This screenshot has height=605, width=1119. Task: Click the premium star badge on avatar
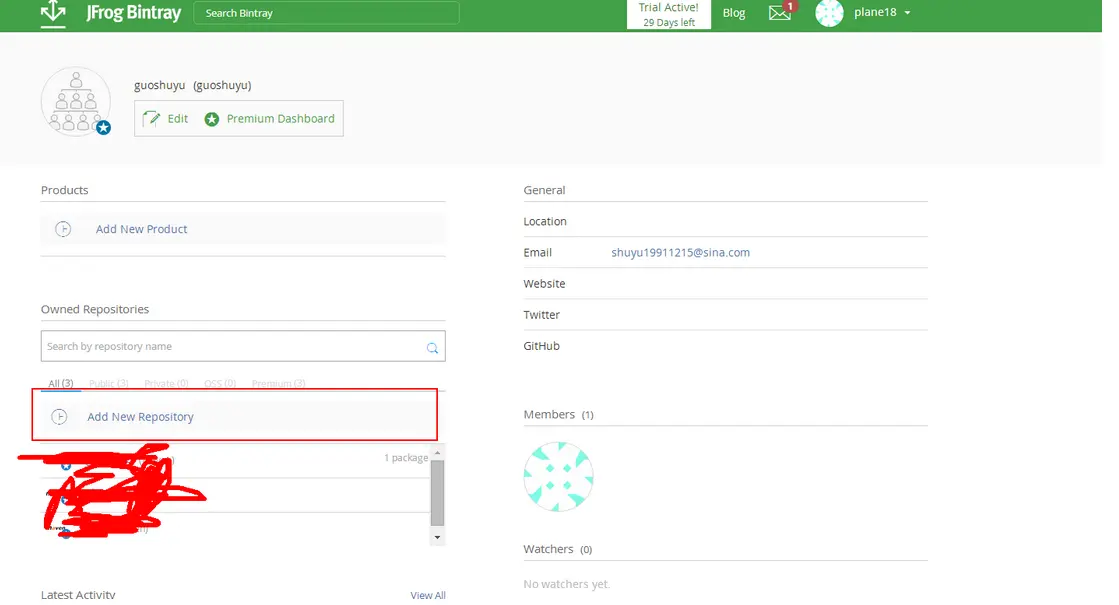point(103,128)
